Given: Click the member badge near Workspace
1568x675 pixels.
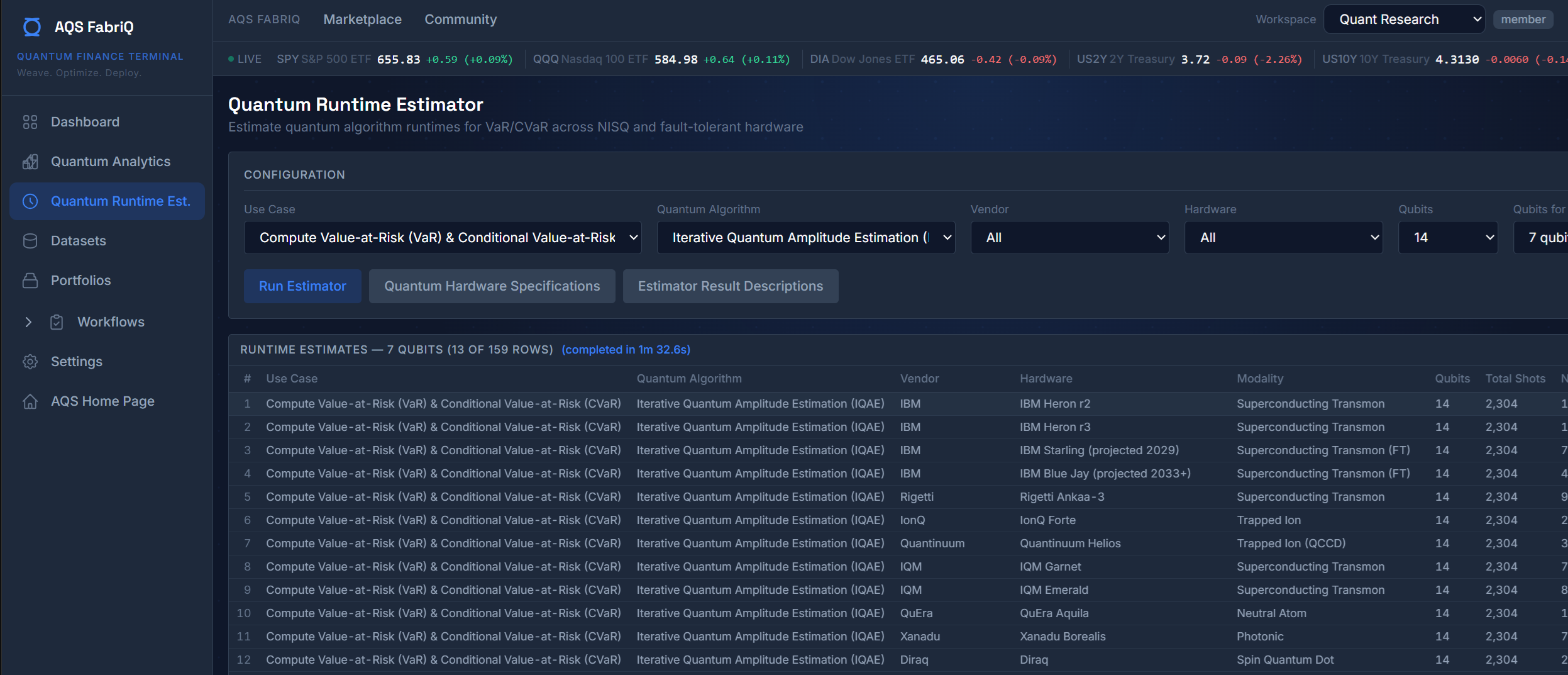Looking at the screenshot, I should (1522, 19).
